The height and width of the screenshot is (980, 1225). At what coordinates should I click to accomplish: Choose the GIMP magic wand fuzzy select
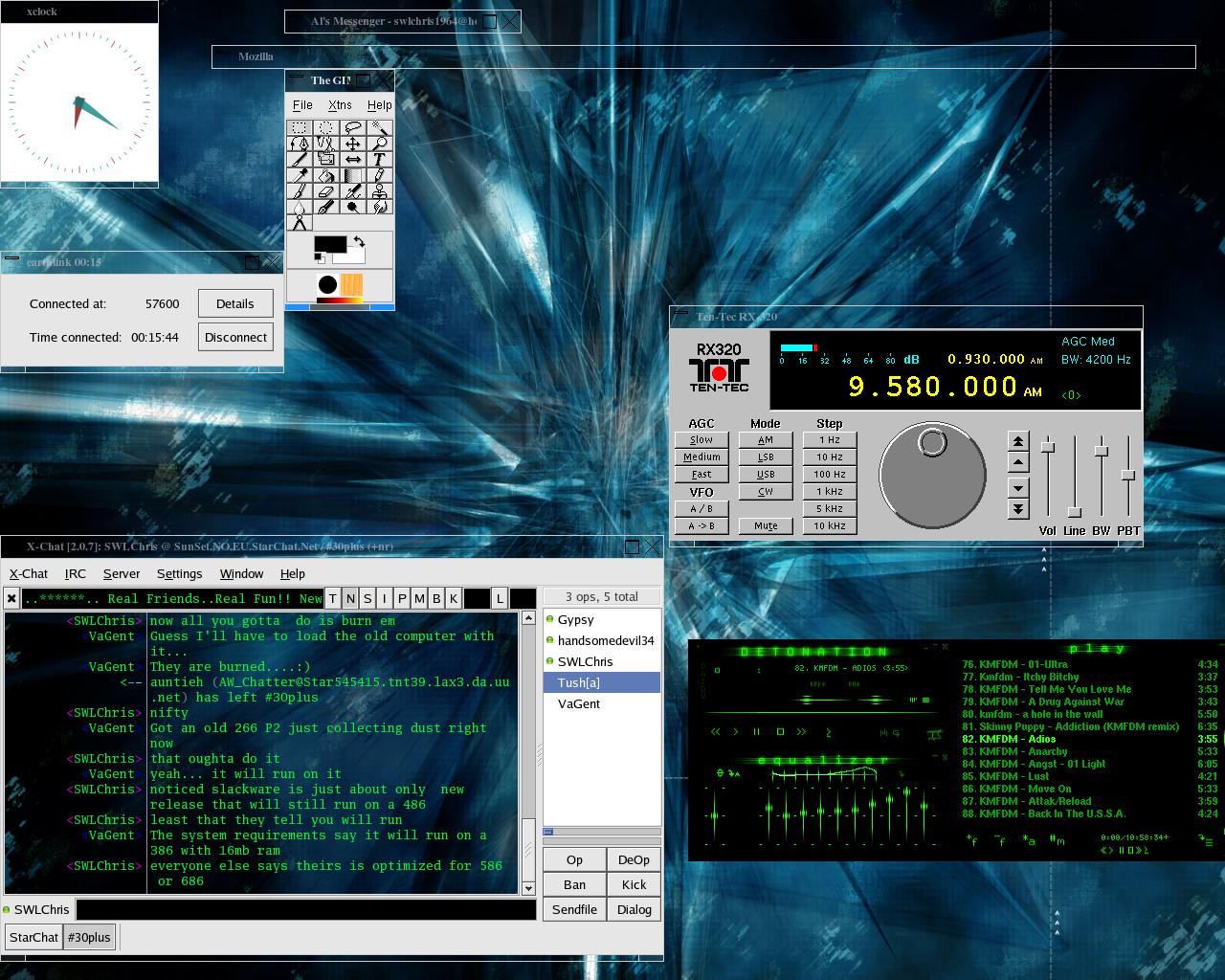(380, 127)
